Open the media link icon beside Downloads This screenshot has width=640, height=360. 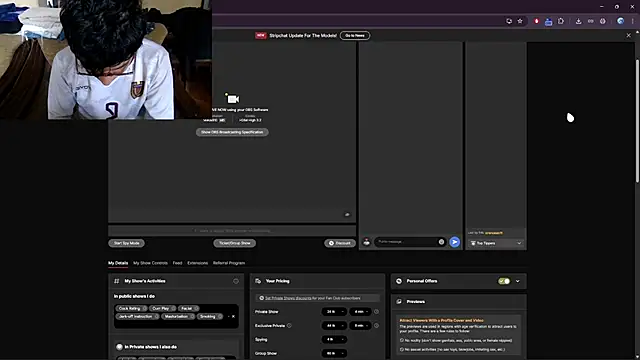[x=591, y=21]
